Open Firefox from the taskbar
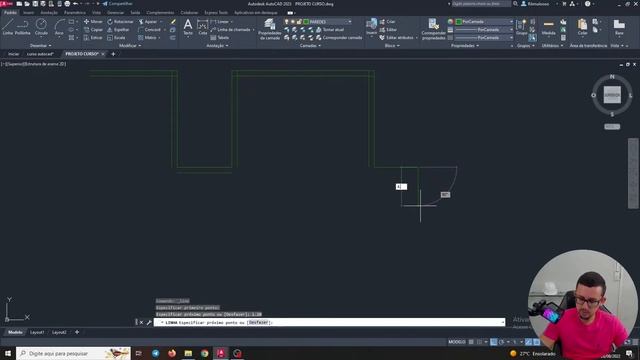640x360 pixels. pos(172,353)
